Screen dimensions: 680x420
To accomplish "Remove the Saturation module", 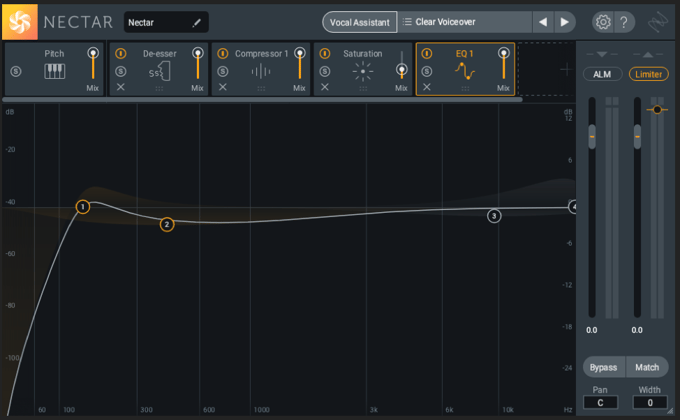I will [x=325, y=87].
